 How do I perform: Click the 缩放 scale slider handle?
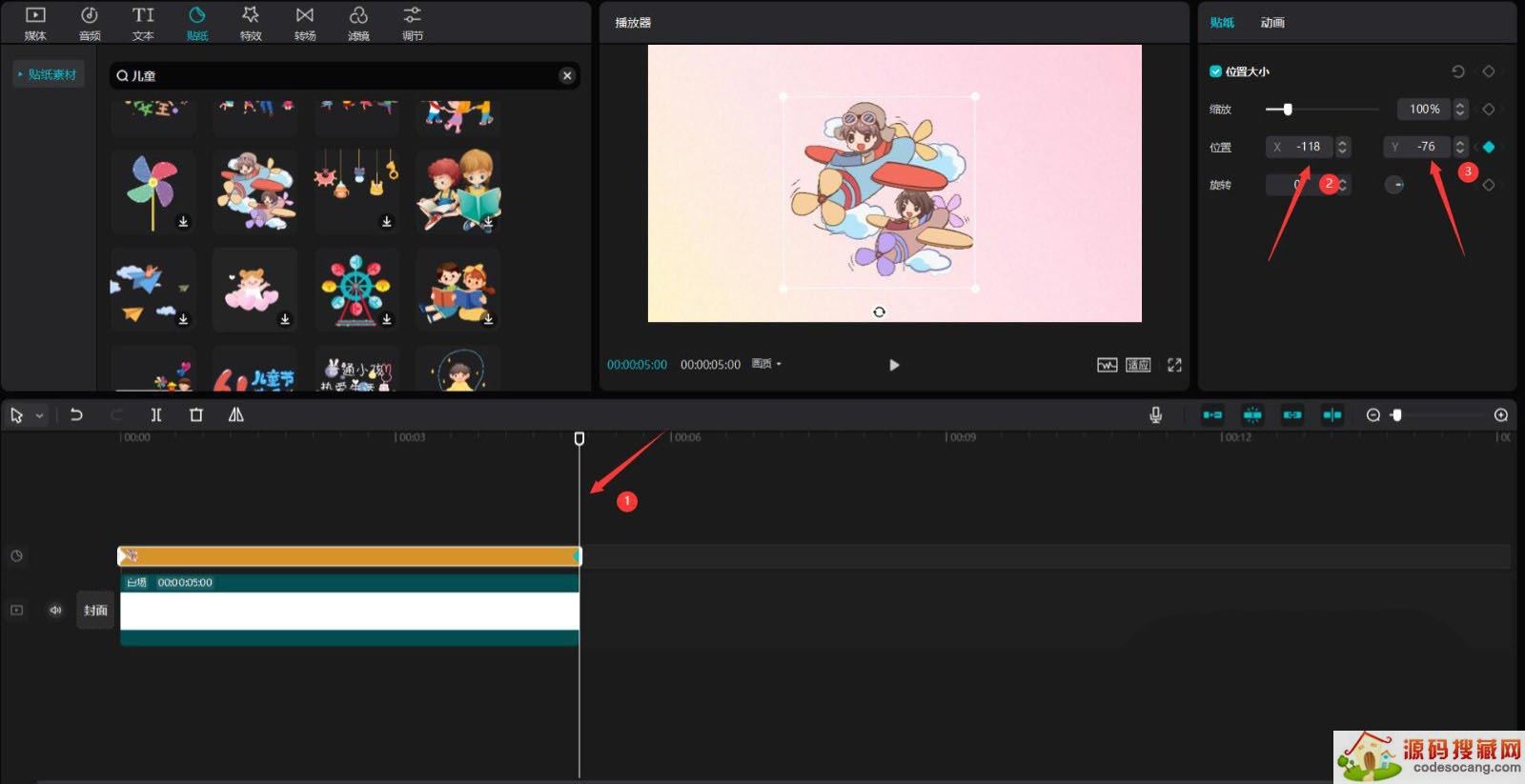1287,110
